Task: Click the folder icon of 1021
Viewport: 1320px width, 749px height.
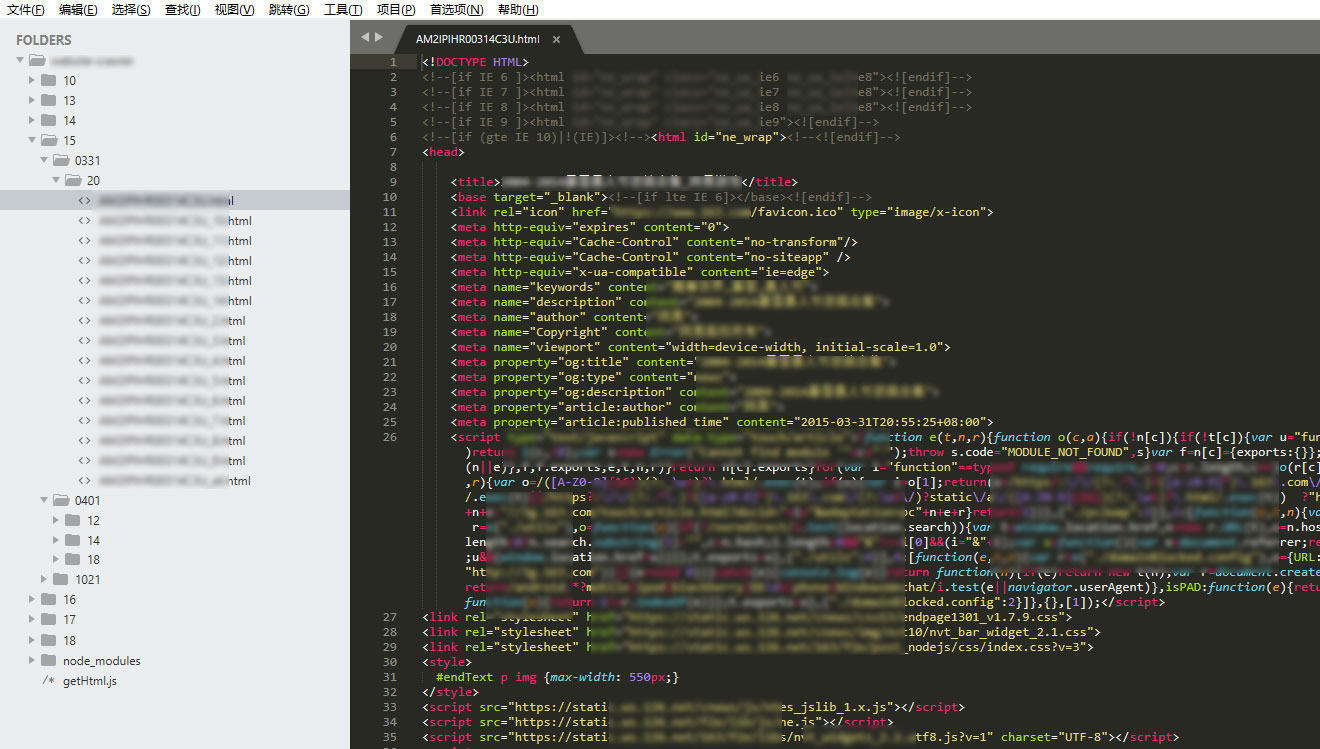Action: tap(60, 579)
